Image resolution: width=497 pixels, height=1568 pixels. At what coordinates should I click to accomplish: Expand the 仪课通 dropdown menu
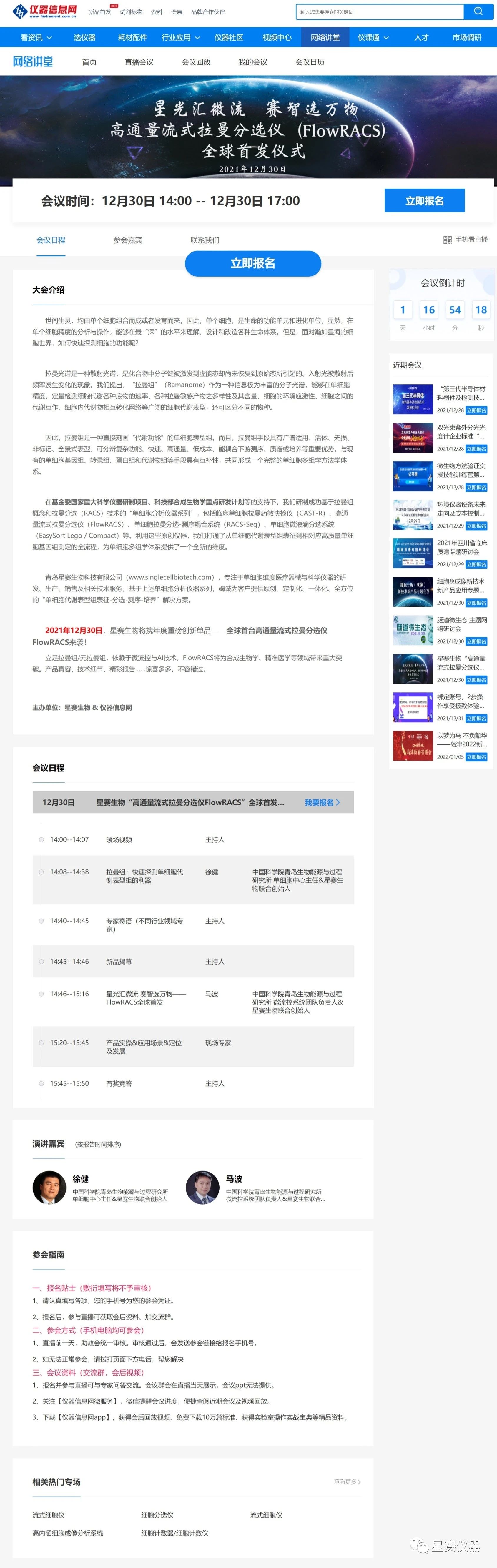click(x=373, y=37)
